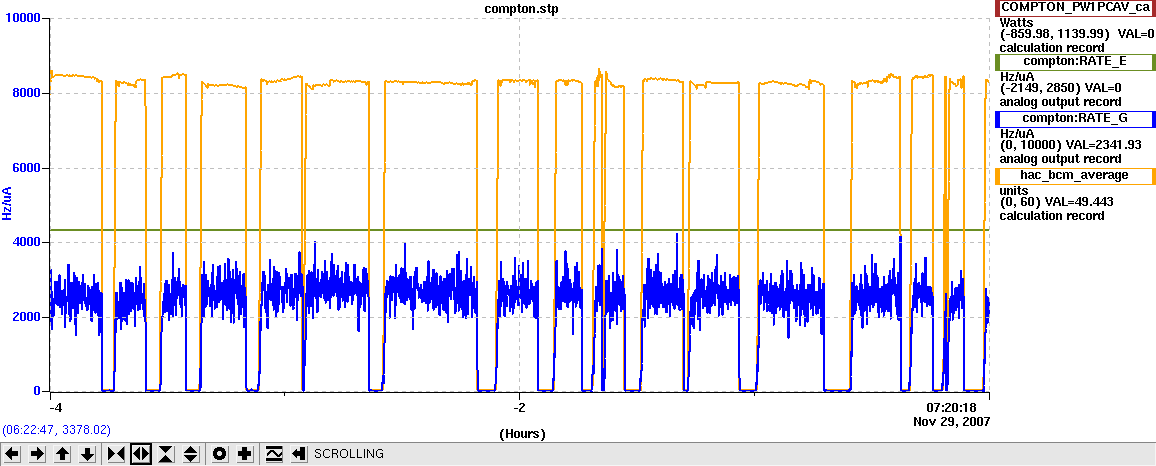Click the arrow-to-bar scroll mode icon
The width and height of the screenshot is (1156, 466).
point(298,454)
